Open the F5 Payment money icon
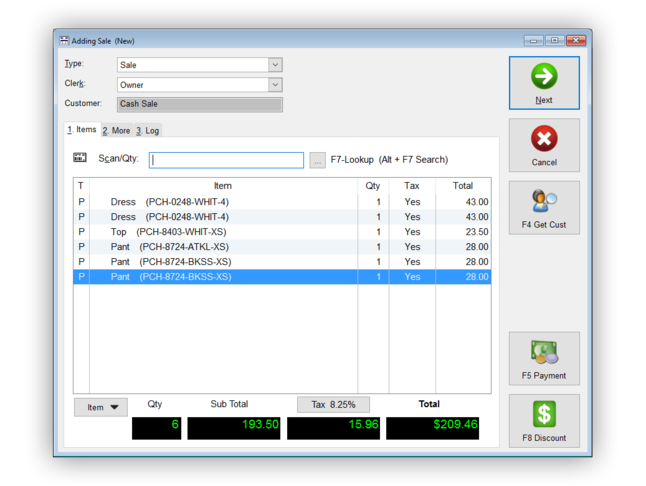 click(544, 352)
